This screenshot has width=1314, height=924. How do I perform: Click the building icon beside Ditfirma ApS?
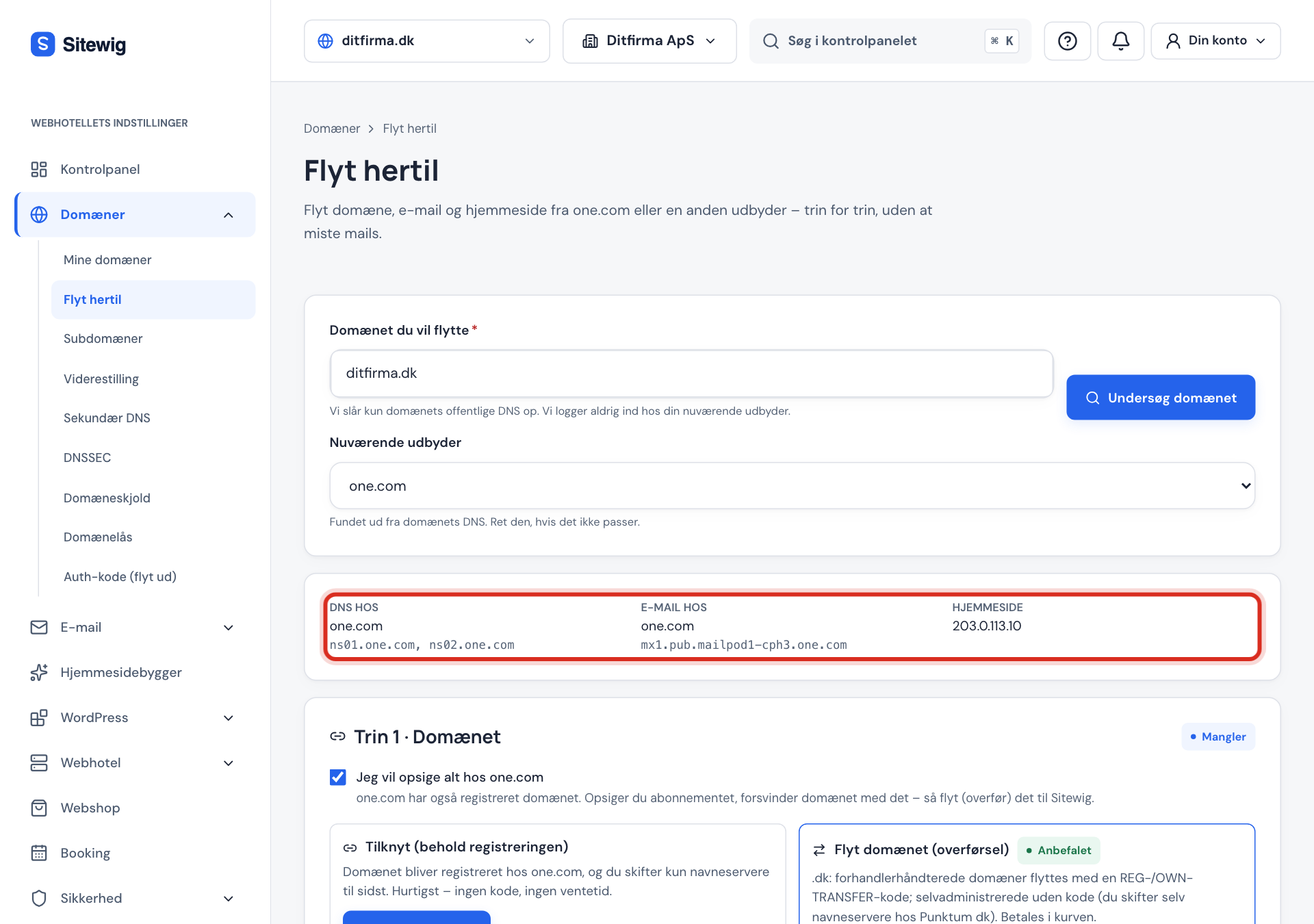[x=590, y=41]
